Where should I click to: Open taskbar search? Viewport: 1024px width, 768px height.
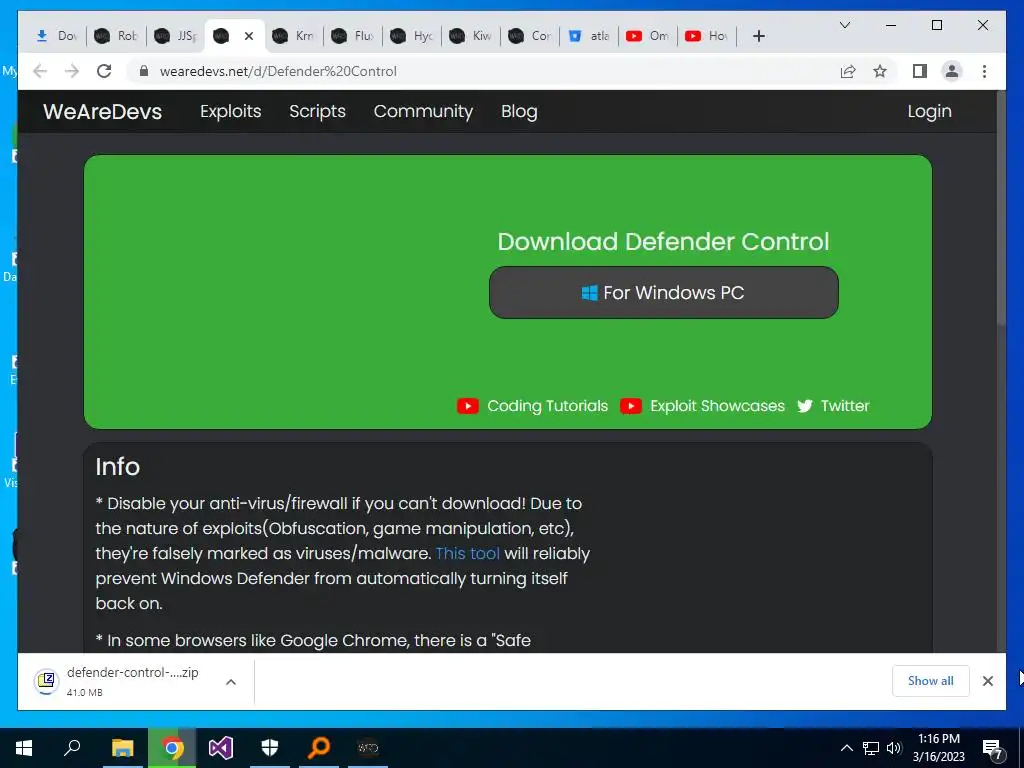(x=72, y=748)
